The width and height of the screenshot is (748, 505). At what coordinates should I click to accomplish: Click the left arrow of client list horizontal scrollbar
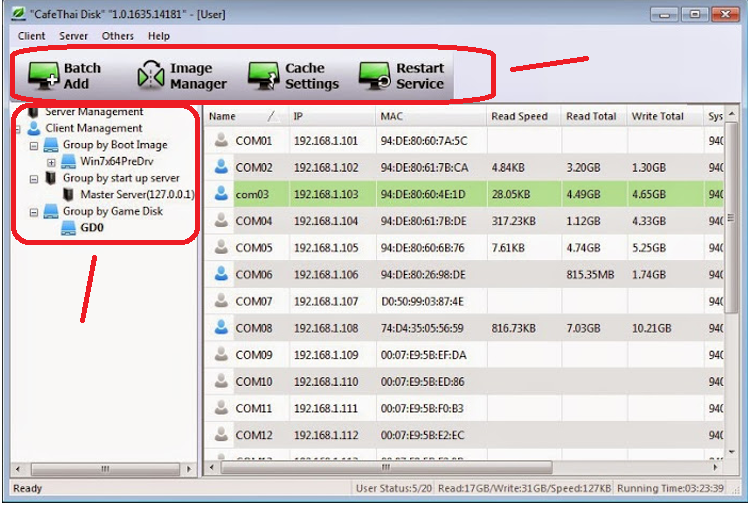212,467
